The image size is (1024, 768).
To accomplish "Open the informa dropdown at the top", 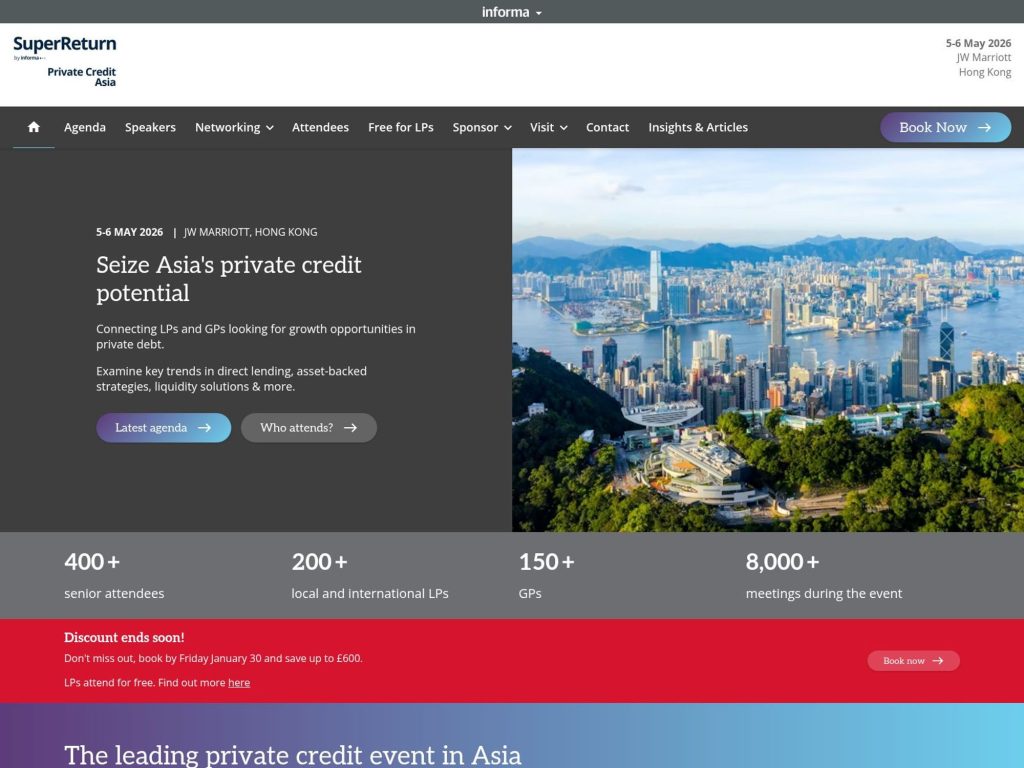I will click(x=512, y=11).
